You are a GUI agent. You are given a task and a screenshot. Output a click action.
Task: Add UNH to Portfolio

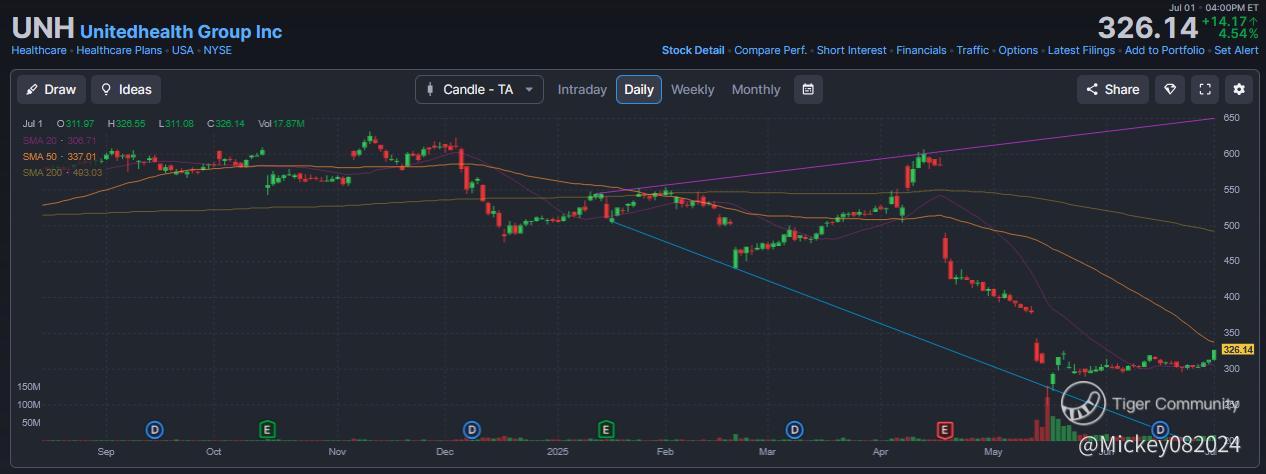pyautogui.click(x=1164, y=50)
